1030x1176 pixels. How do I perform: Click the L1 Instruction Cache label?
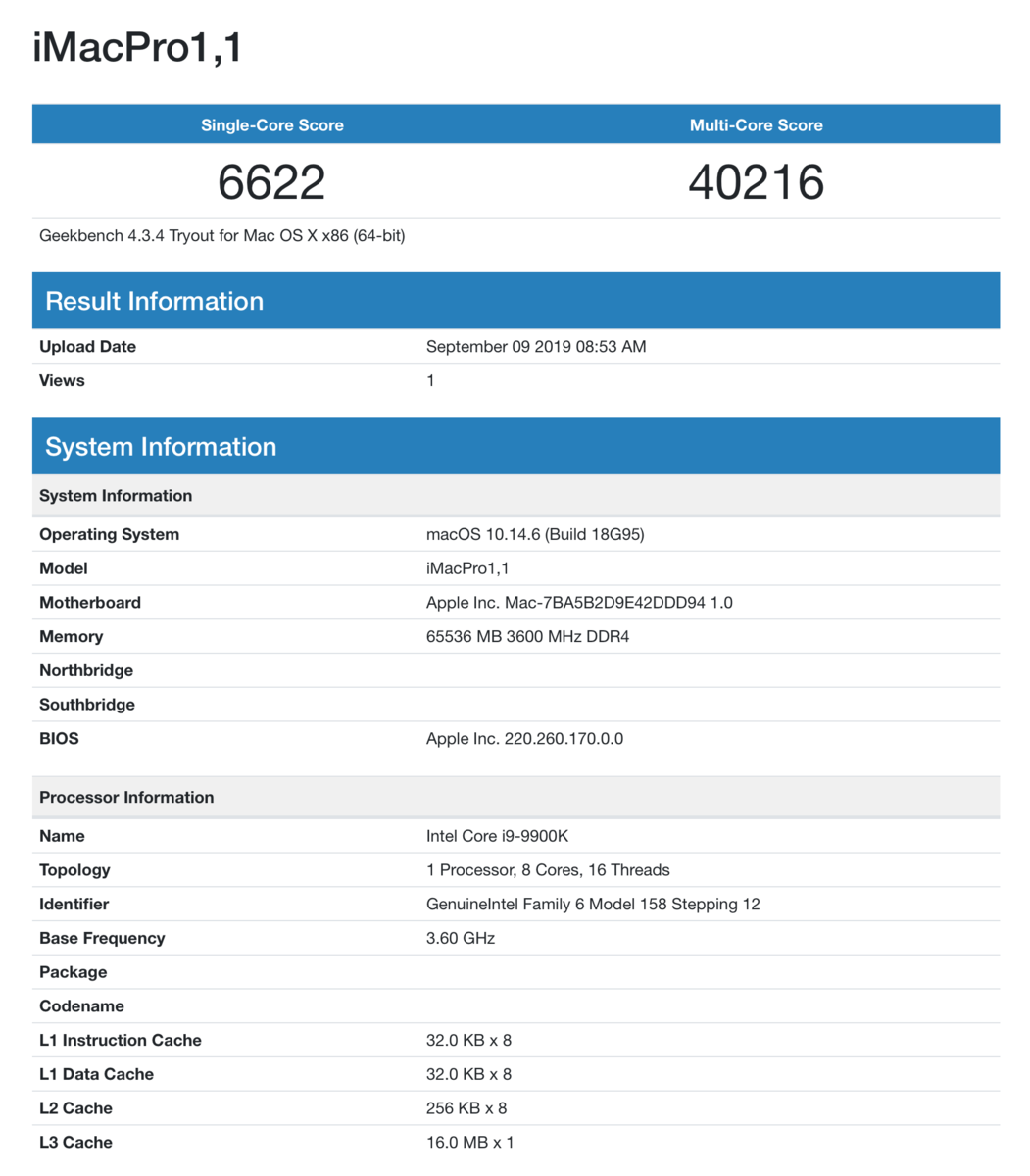(121, 1040)
